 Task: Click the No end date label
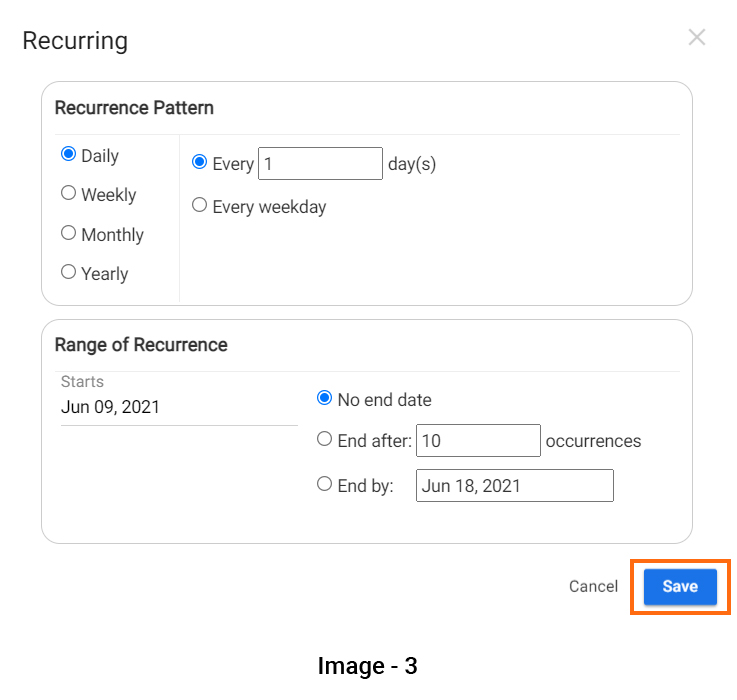(x=384, y=400)
